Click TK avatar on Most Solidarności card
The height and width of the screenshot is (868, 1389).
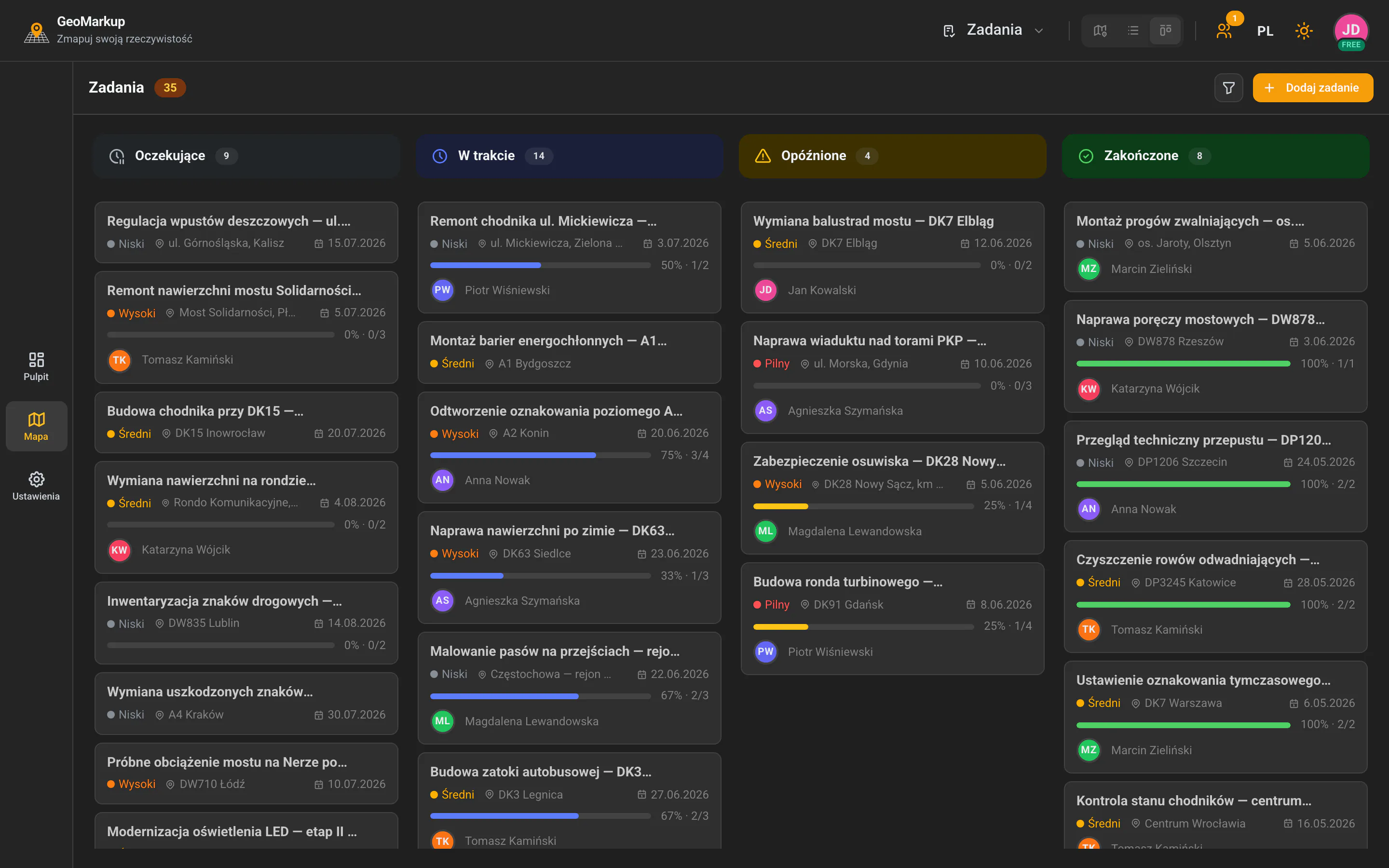coord(120,360)
